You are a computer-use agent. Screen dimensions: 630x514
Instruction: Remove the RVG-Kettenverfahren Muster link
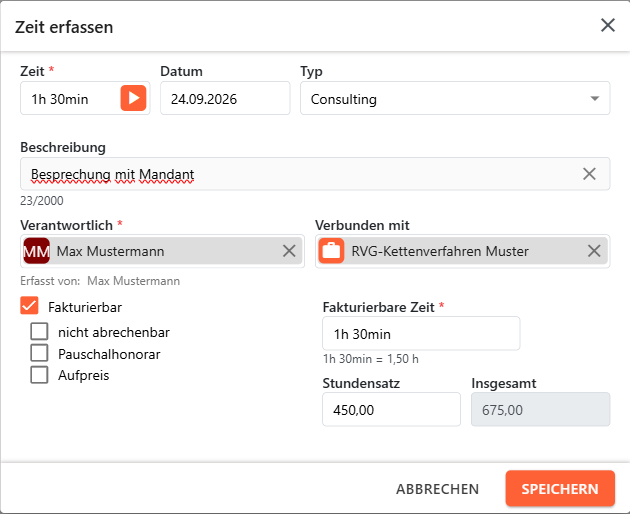point(594,251)
